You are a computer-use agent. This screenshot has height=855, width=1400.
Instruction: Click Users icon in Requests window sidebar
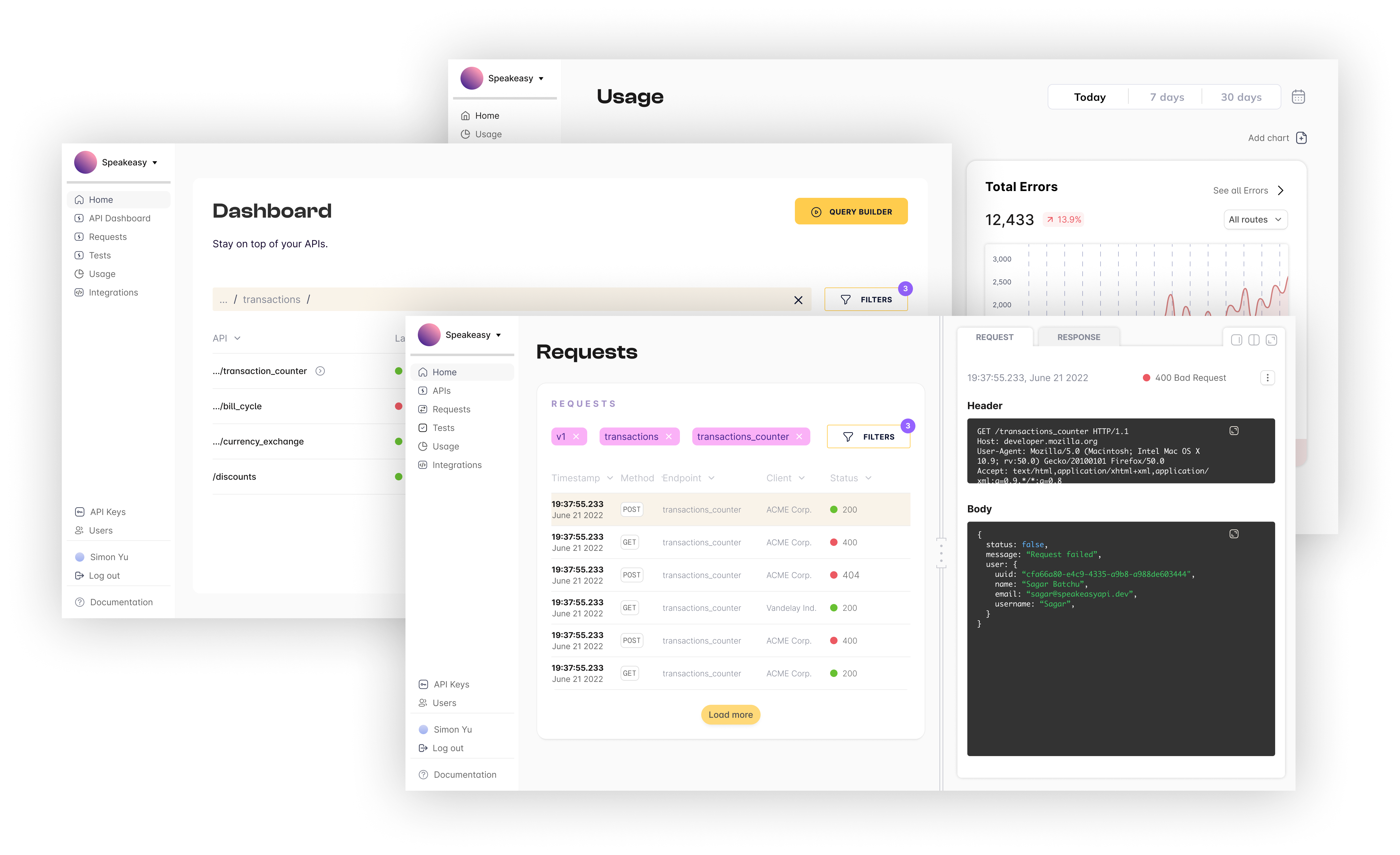[x=423, y=703]
